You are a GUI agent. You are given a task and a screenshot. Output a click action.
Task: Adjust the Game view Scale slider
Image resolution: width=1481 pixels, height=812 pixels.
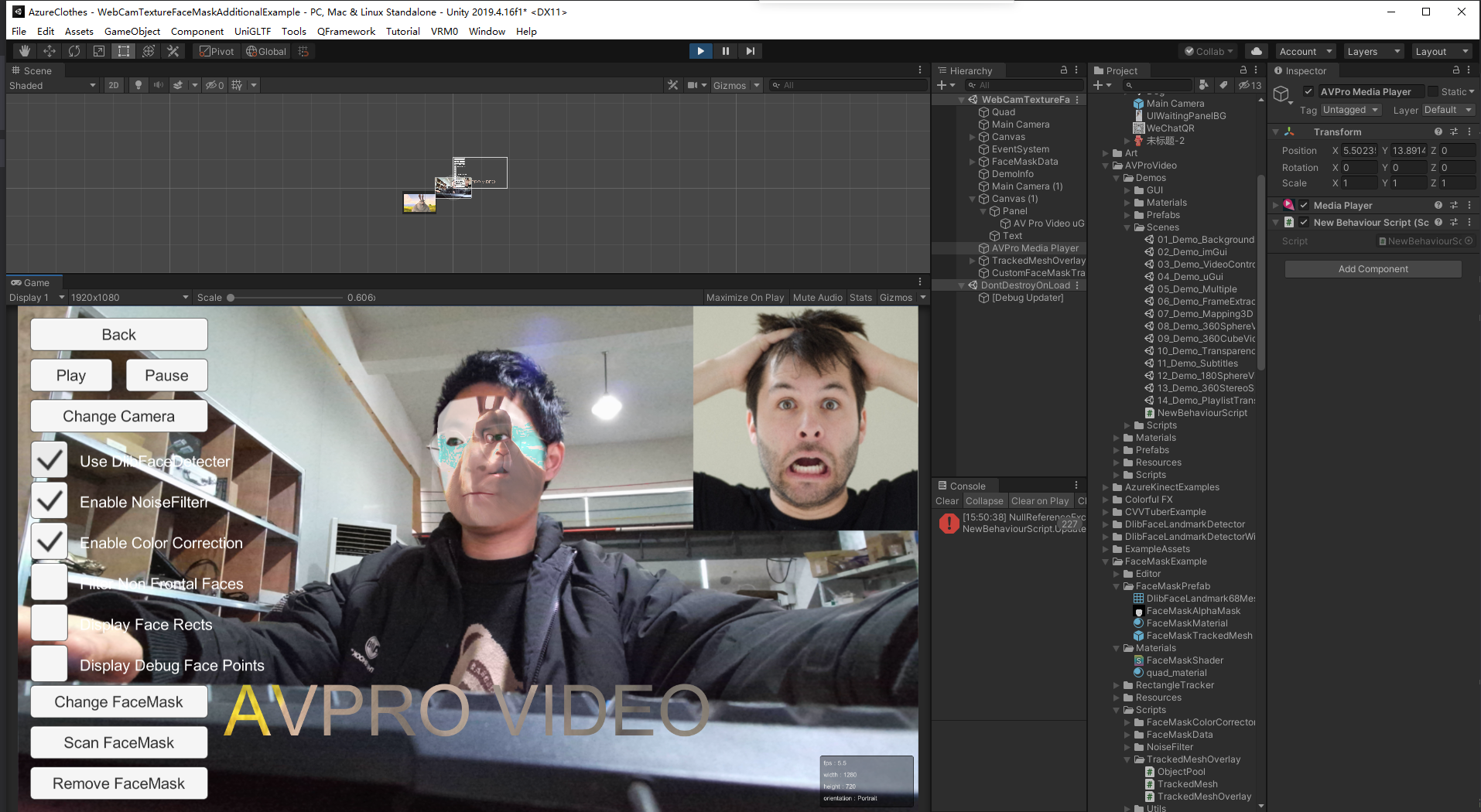284,298
